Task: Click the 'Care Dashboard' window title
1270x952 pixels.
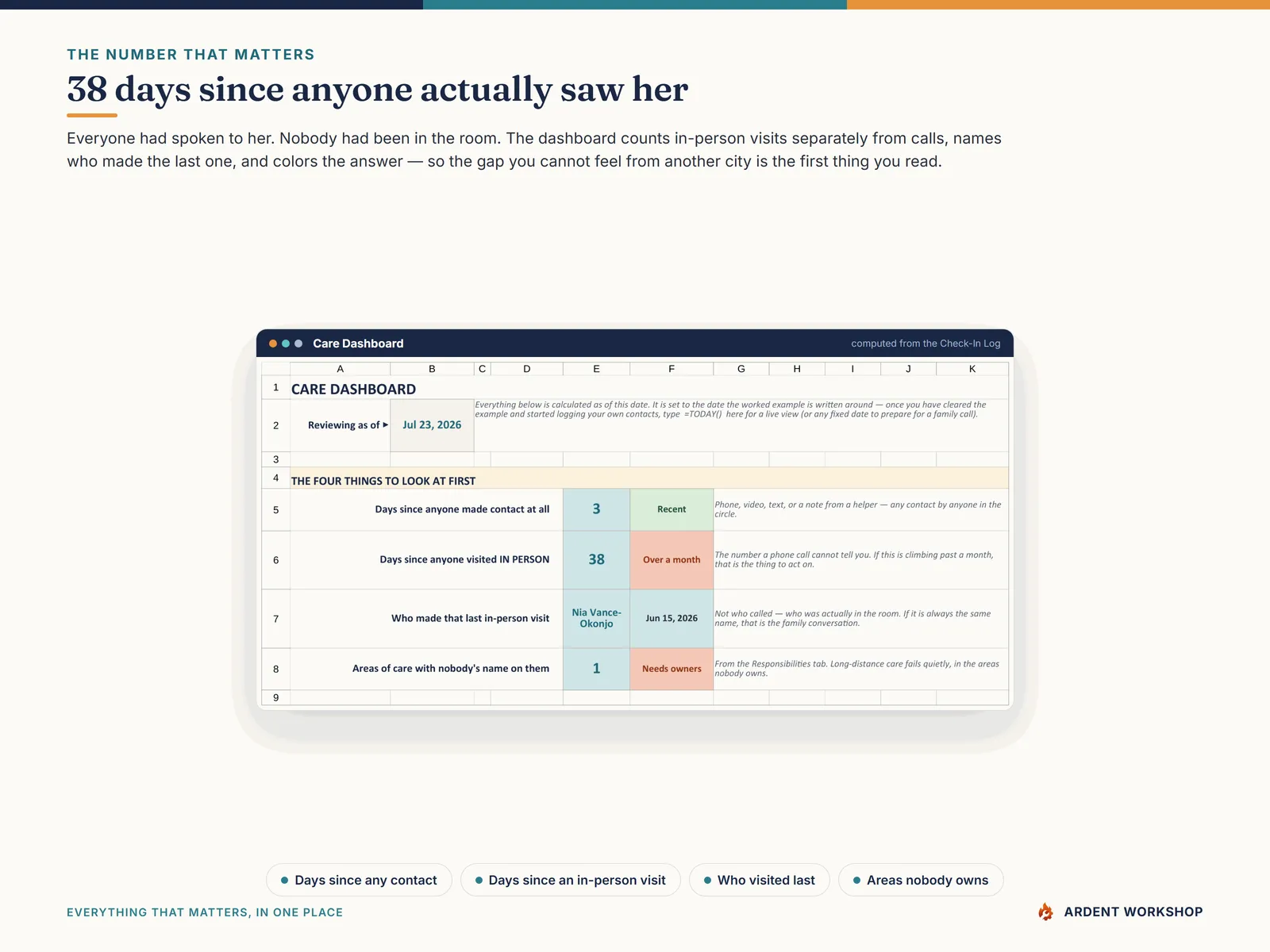Action: (x=358, y=344)
